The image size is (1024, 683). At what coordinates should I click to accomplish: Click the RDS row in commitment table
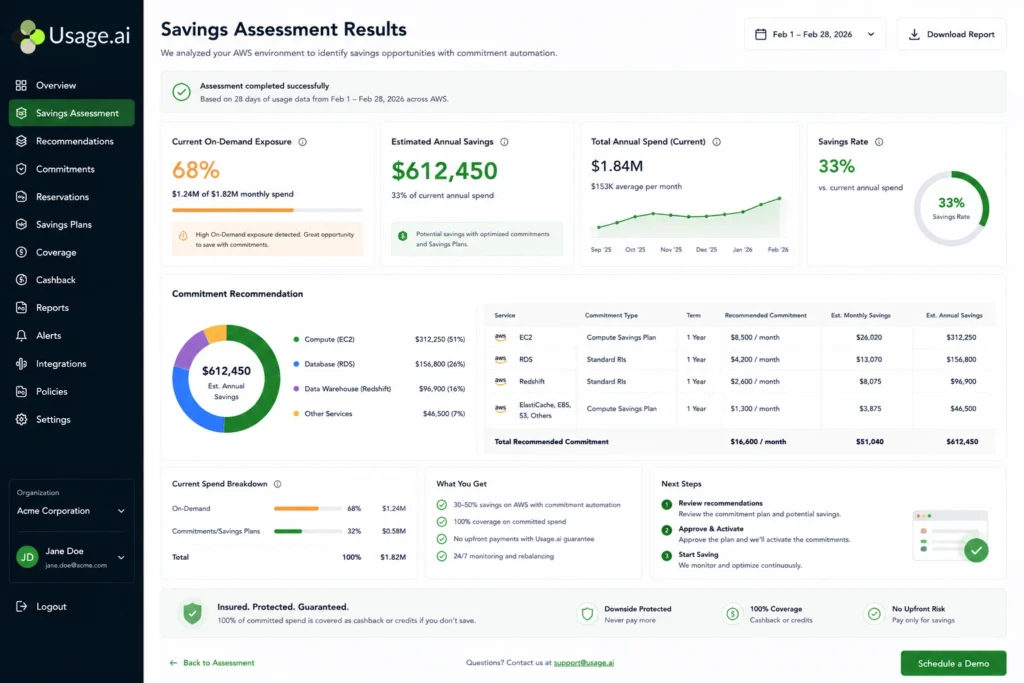pyautogui.click(x=741, y=360)
